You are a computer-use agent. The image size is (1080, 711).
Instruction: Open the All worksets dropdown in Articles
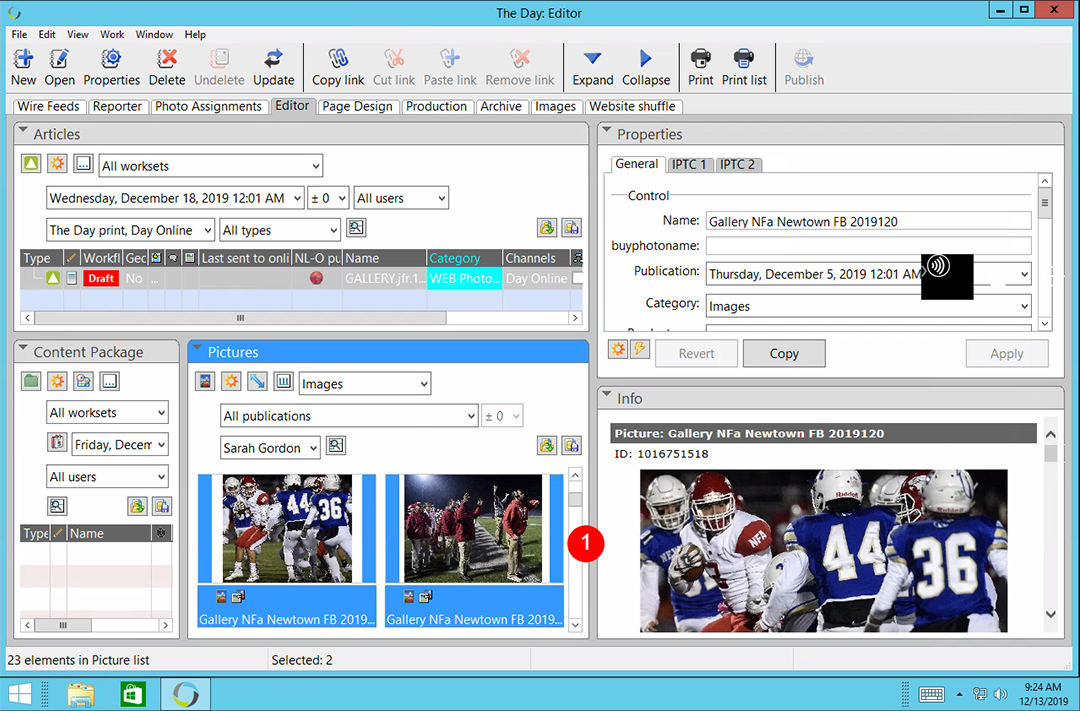tap(211, 166)
